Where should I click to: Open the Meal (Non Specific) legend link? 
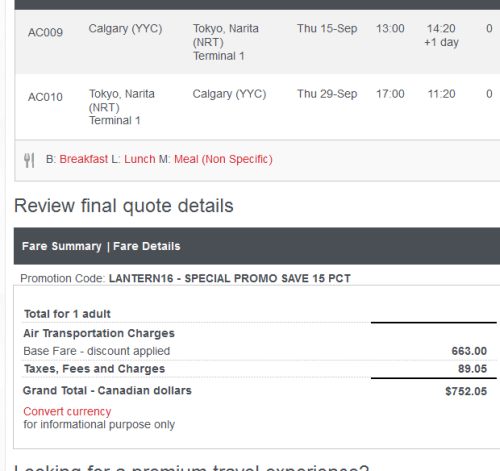(223, 159)
